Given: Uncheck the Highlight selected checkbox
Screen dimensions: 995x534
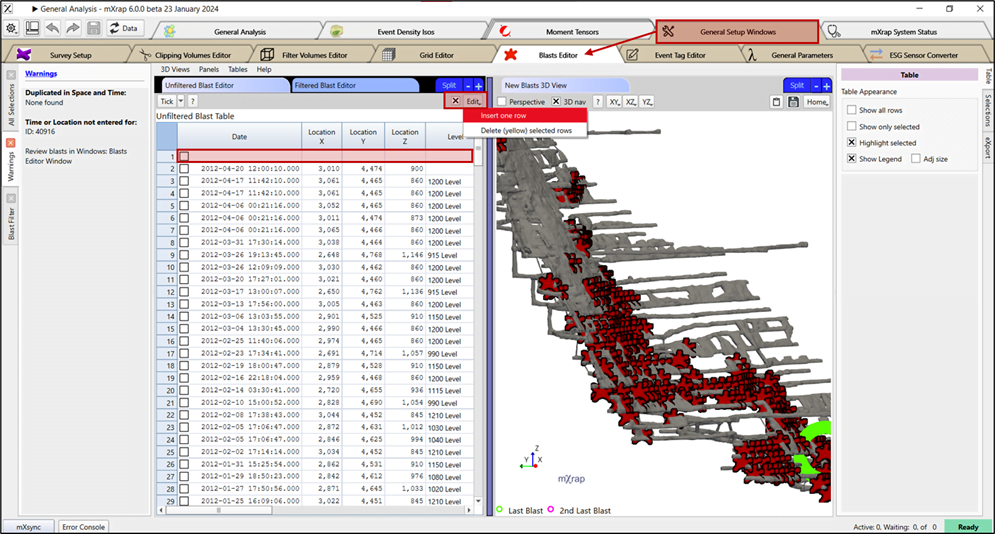Looking at the screenshot, I should click(852, 143).
